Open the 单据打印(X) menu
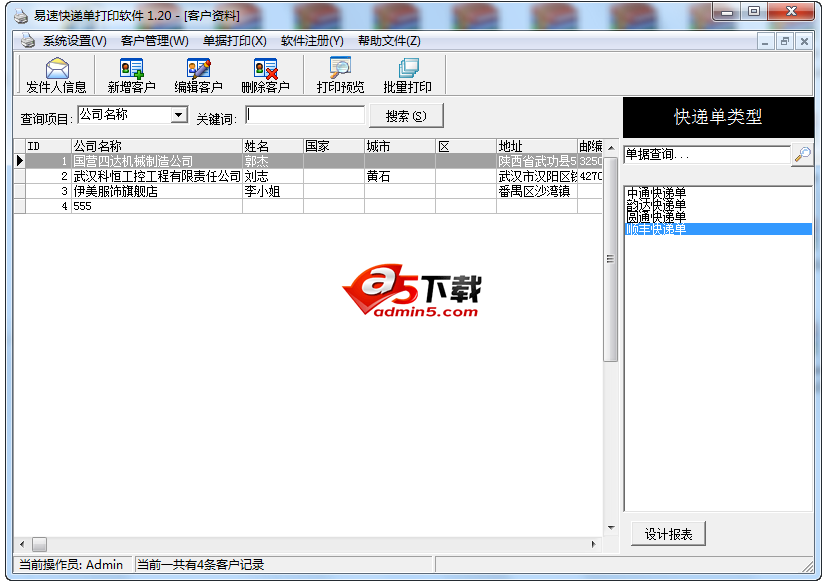 [235, 41]
